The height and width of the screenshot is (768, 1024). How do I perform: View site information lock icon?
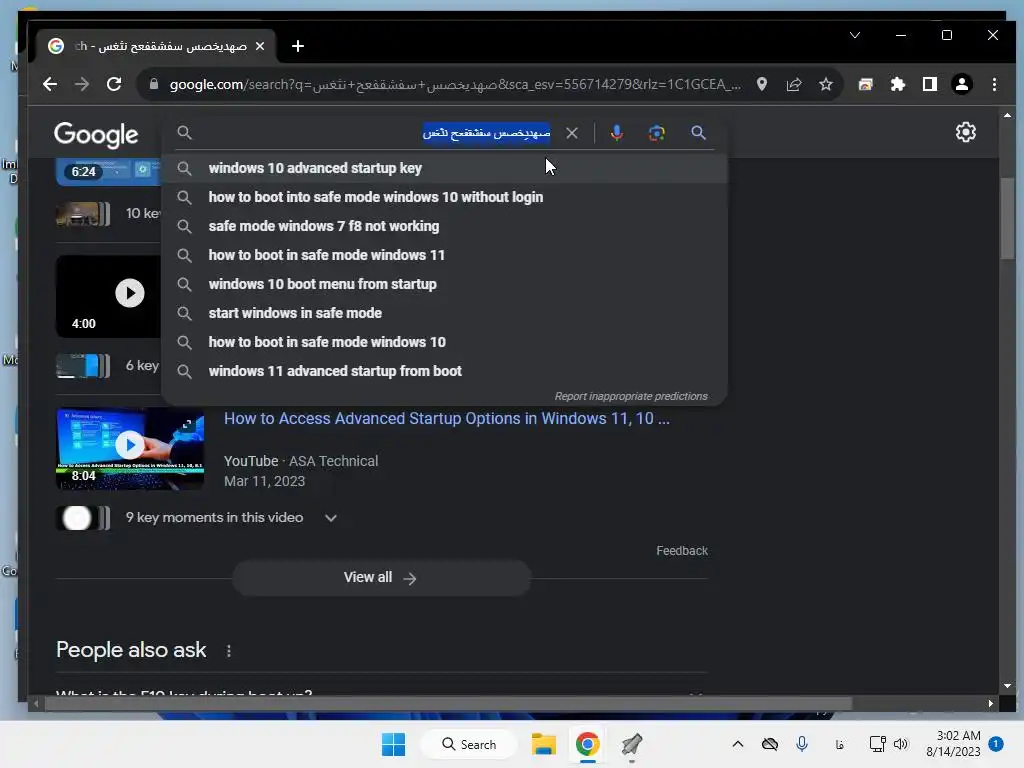(x=153, y=84)
